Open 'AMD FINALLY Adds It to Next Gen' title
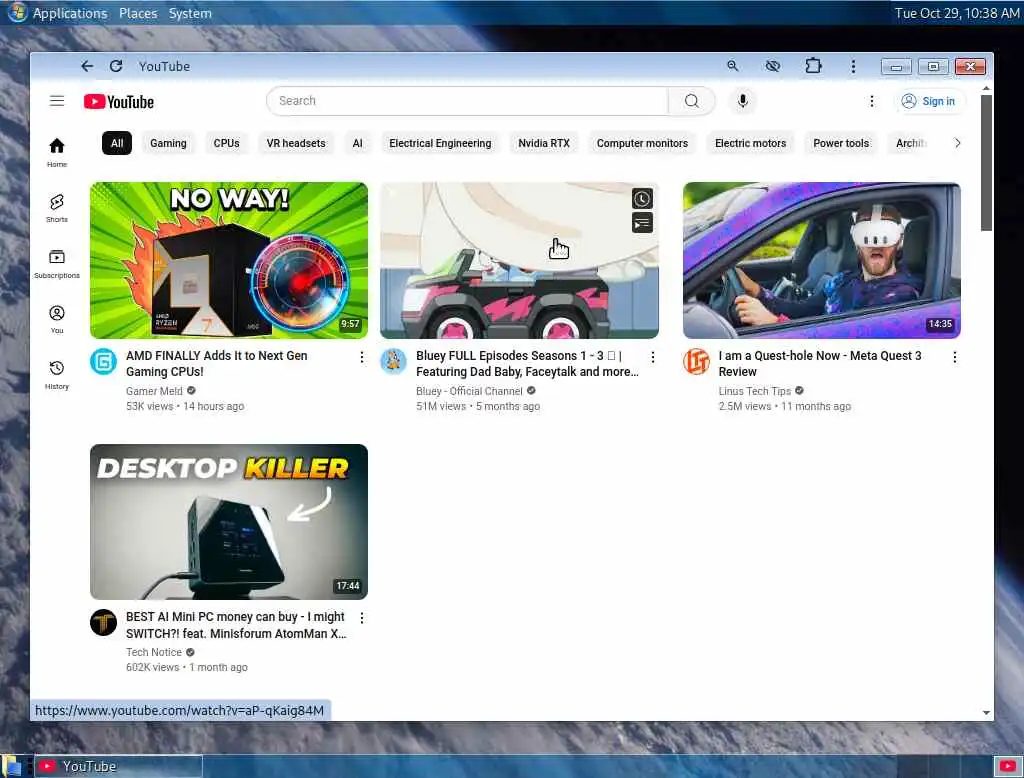This screenshot has height=778, width=1024. (x=216, y=363)
